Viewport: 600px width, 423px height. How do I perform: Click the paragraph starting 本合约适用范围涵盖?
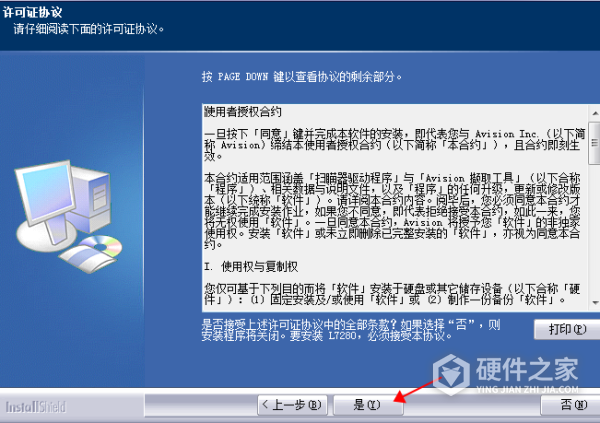(x=392, y=211)
